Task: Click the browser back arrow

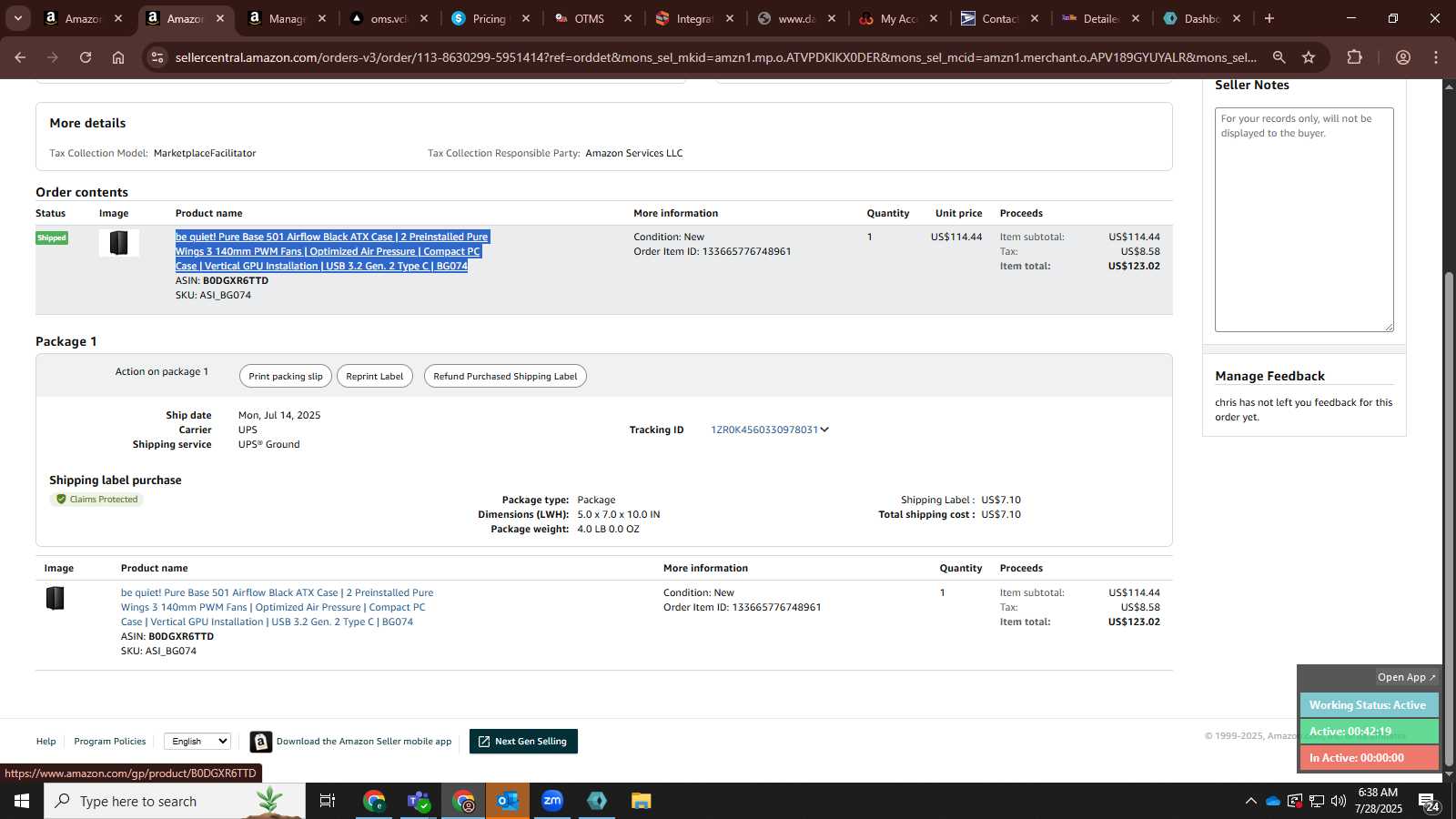Action: (x=20, y=57)
